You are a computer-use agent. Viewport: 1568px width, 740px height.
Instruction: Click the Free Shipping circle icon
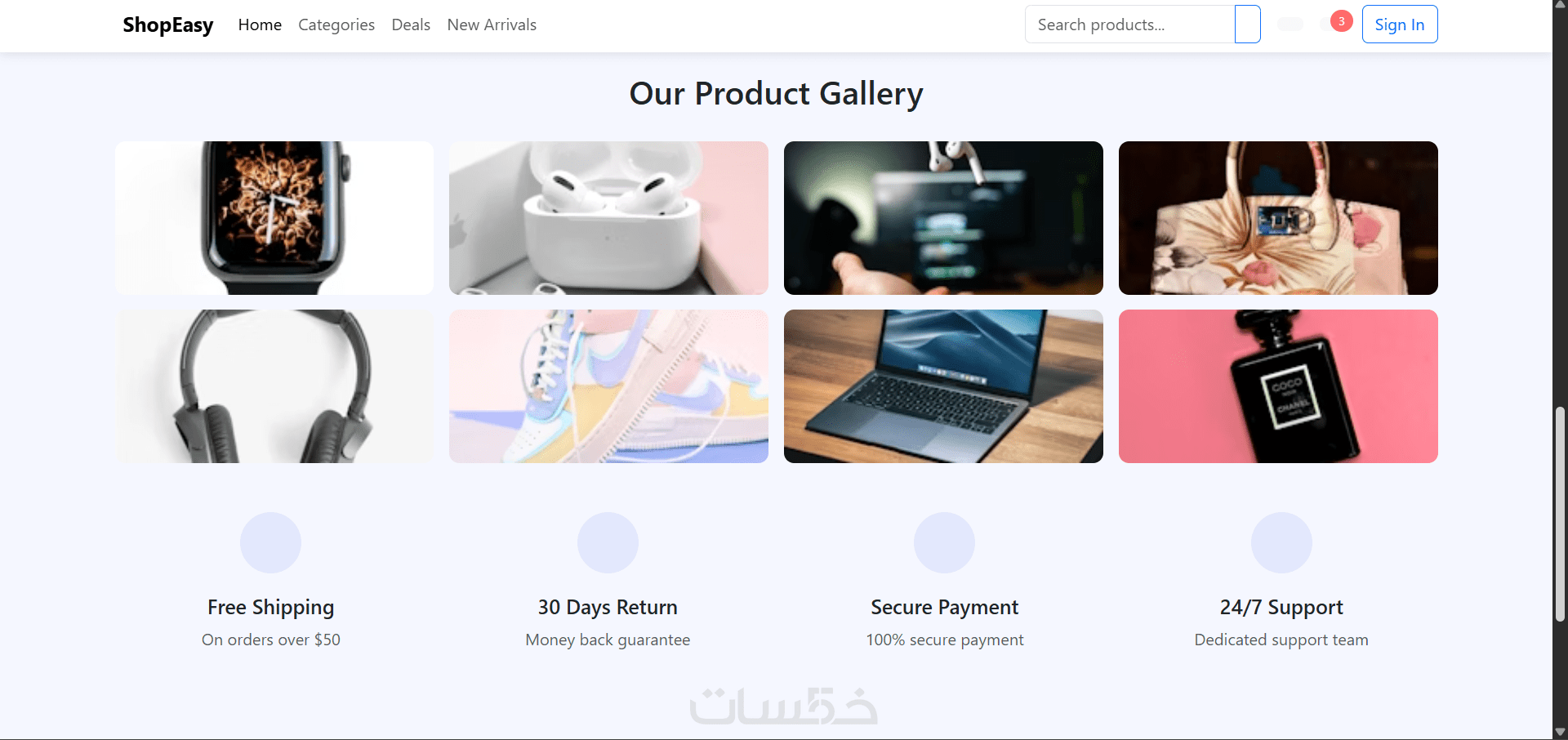point(270,542)
